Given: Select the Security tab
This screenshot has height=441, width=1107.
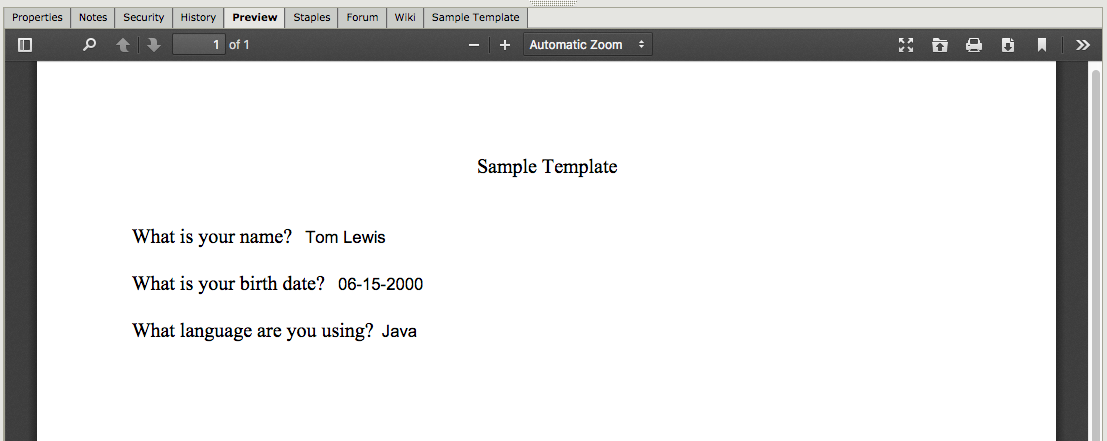Looking at the screenshot, I should (x=144, y=17).
